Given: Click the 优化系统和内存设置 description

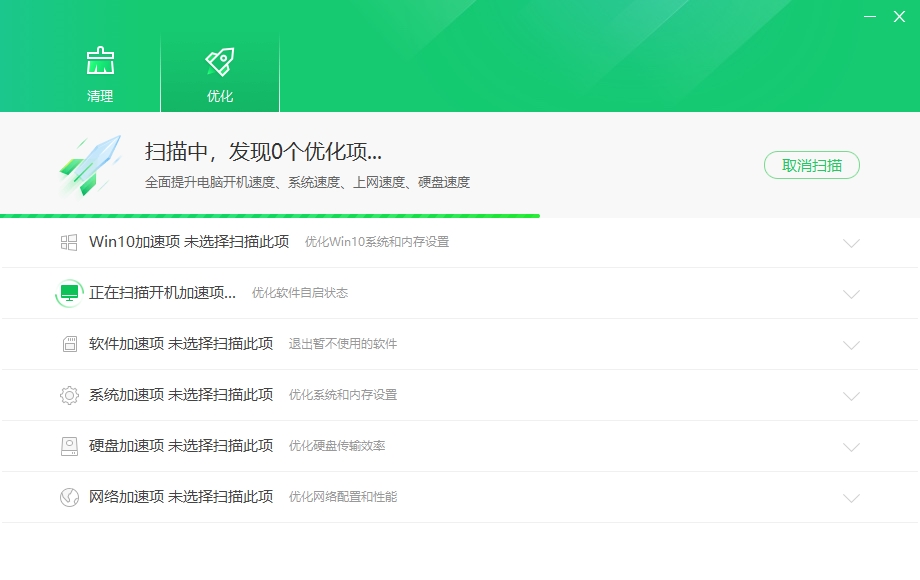Looking at the screenshot, I should (343, 395).
